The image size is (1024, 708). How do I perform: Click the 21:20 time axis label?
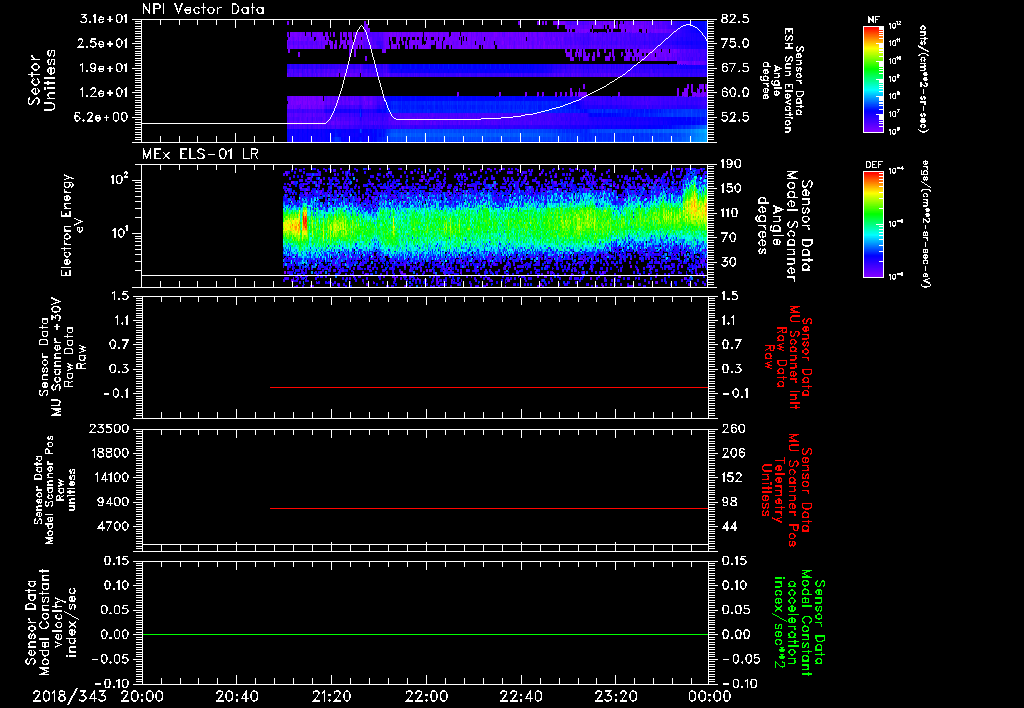tap(331, 696)
